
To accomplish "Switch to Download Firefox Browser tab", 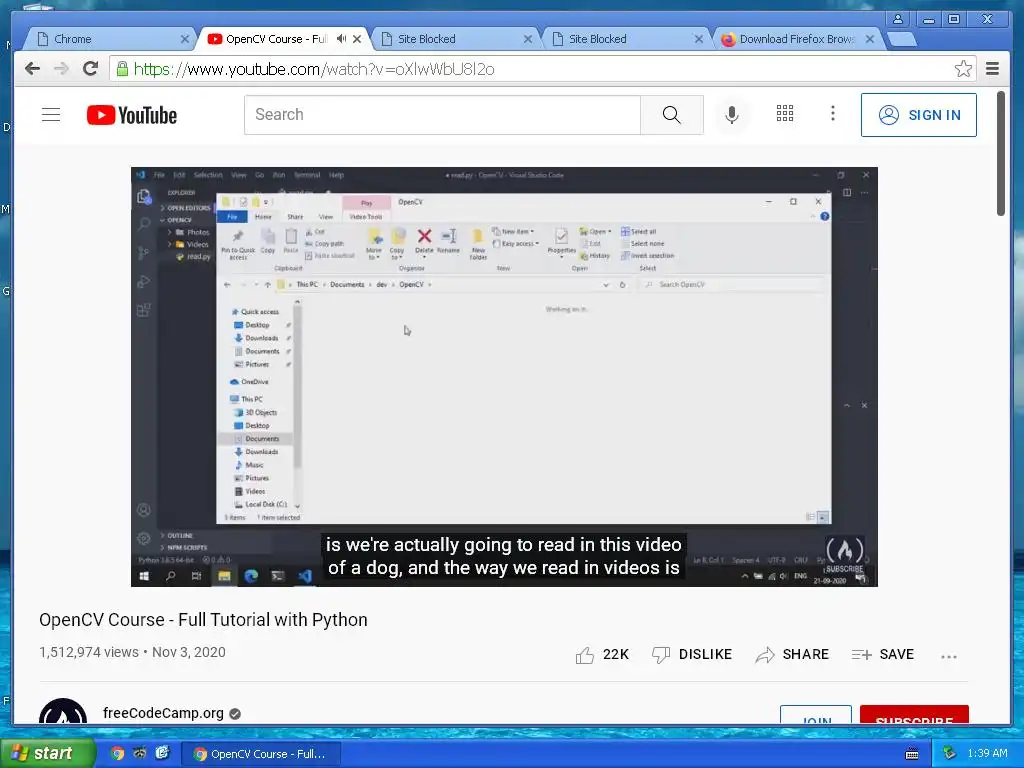I will 796,39.
